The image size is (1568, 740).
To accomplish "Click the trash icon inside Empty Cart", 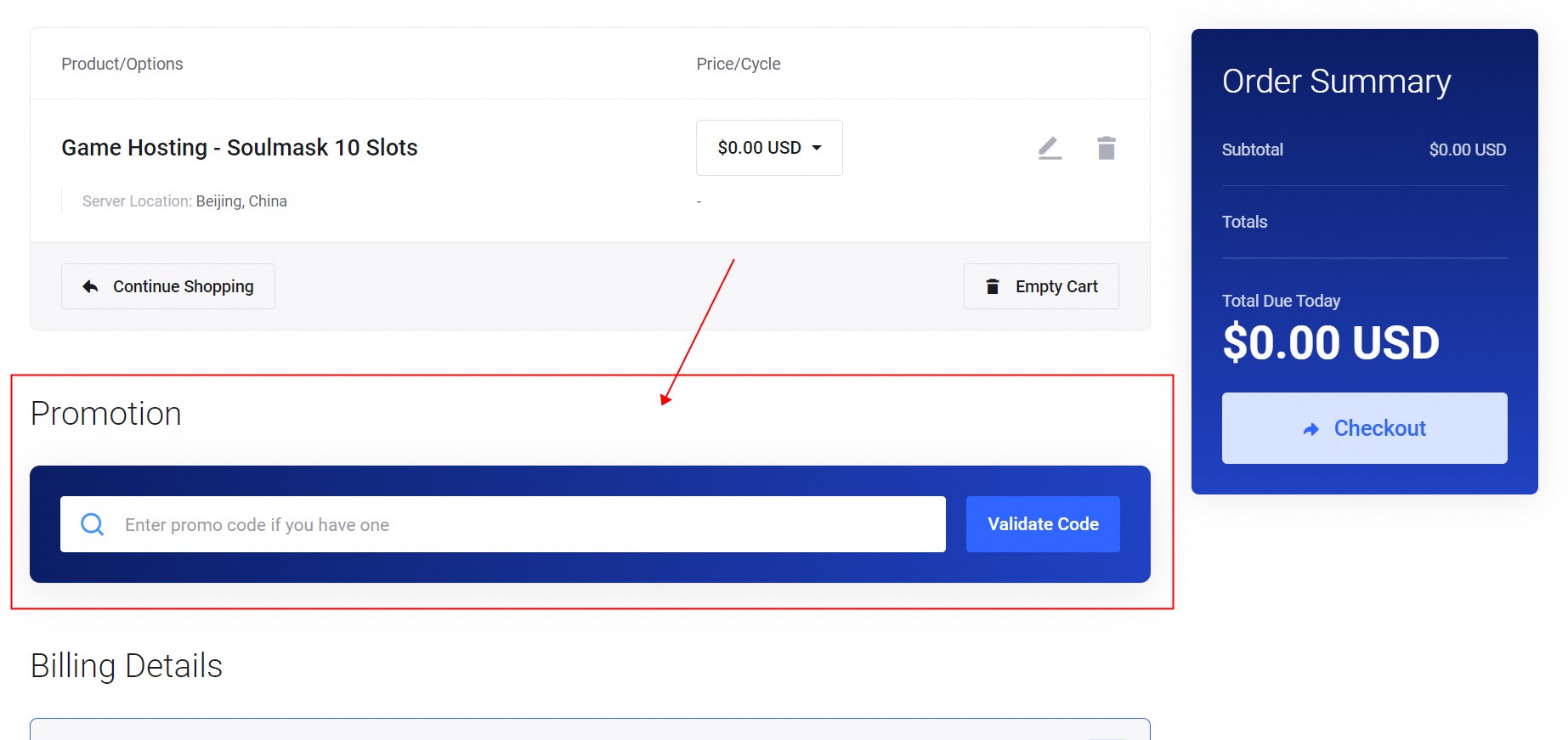I will tap(992, 286).
